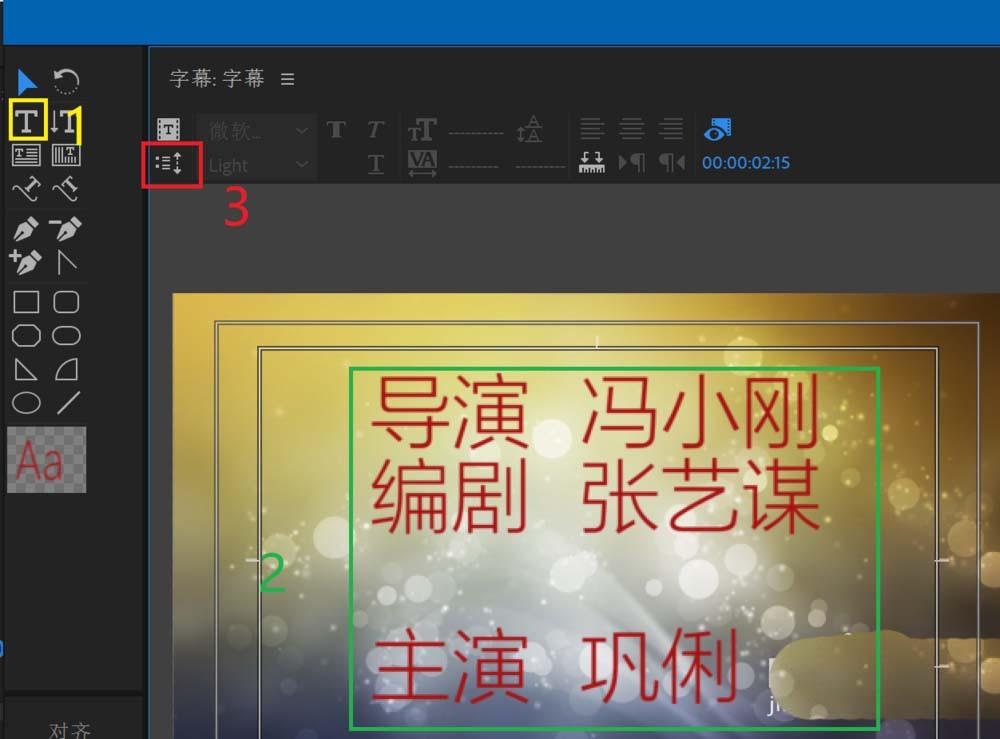Viewport: 1000px width, 739px height.
Task: Toggle bold text formatting
Action: [337, 129]
